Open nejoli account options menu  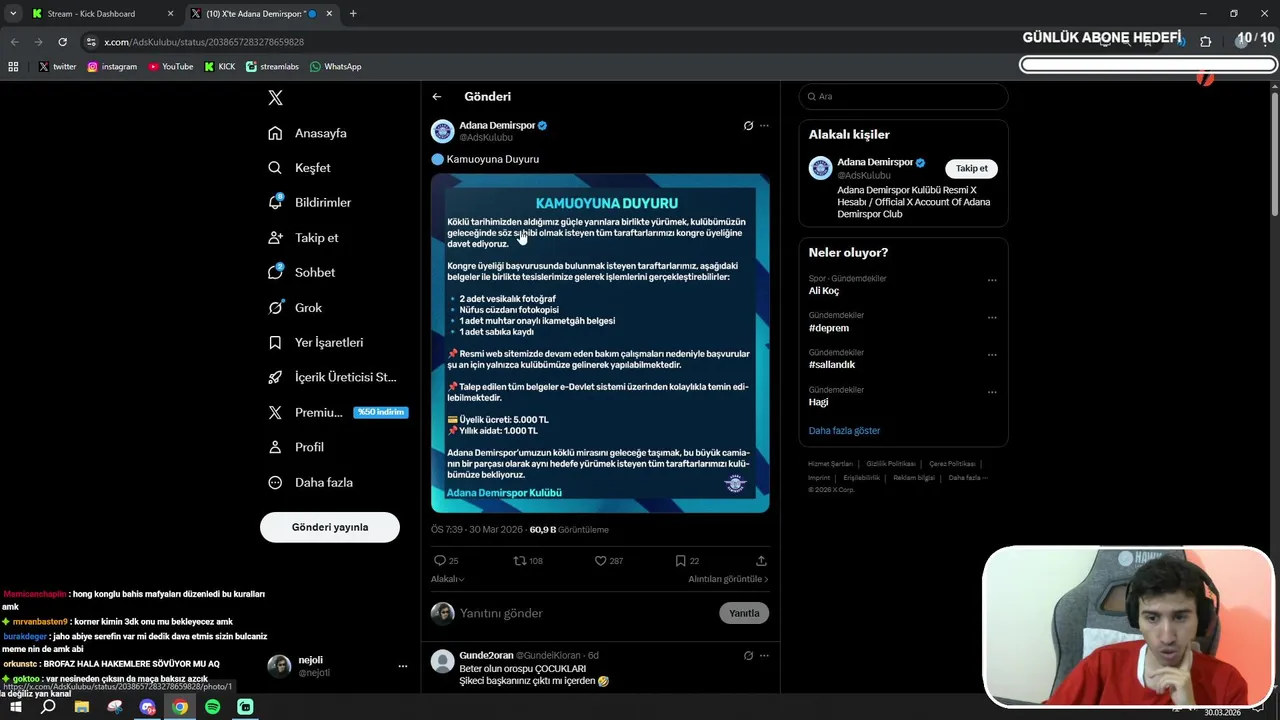tap(403, 666)
